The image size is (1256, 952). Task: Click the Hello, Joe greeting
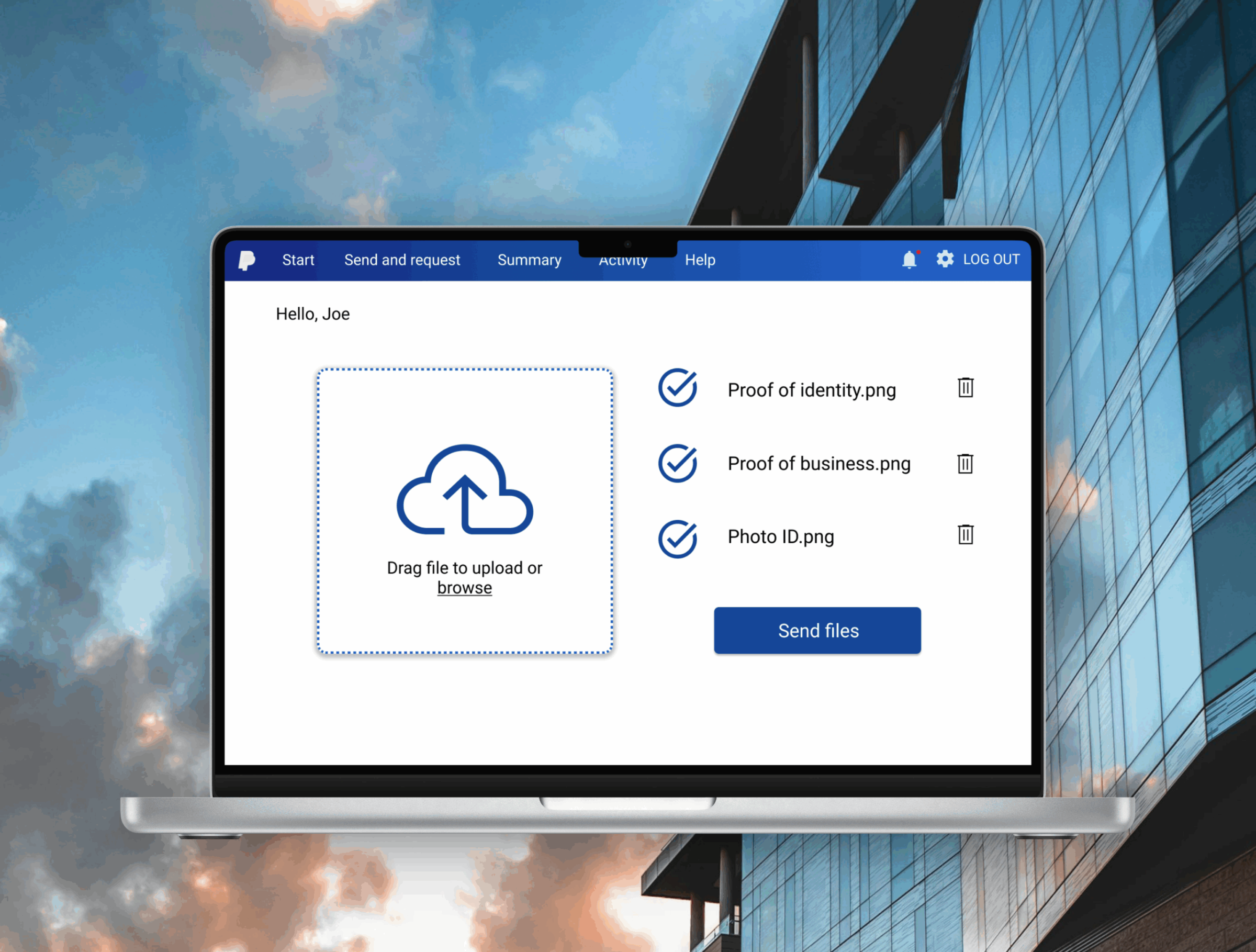(313, 314)
